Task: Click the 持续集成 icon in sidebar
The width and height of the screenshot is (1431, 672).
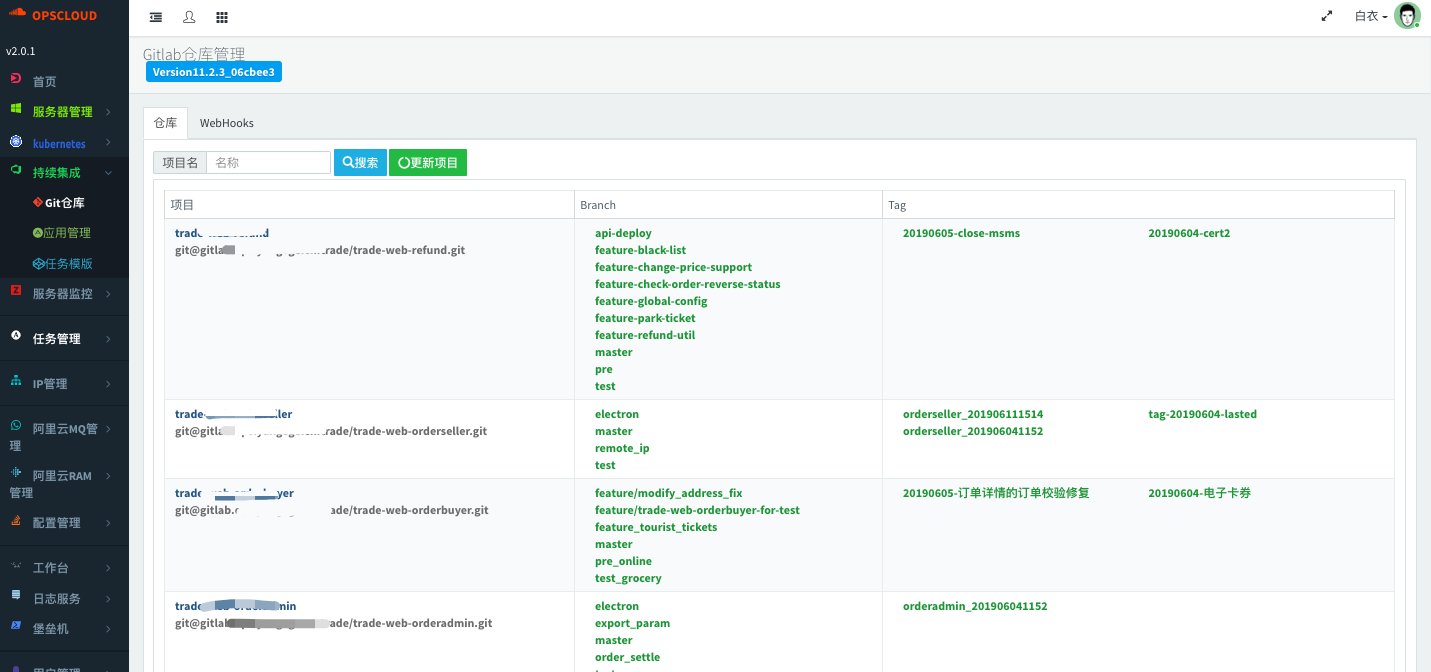Action: pyautogui.click(x=16, y=171)
